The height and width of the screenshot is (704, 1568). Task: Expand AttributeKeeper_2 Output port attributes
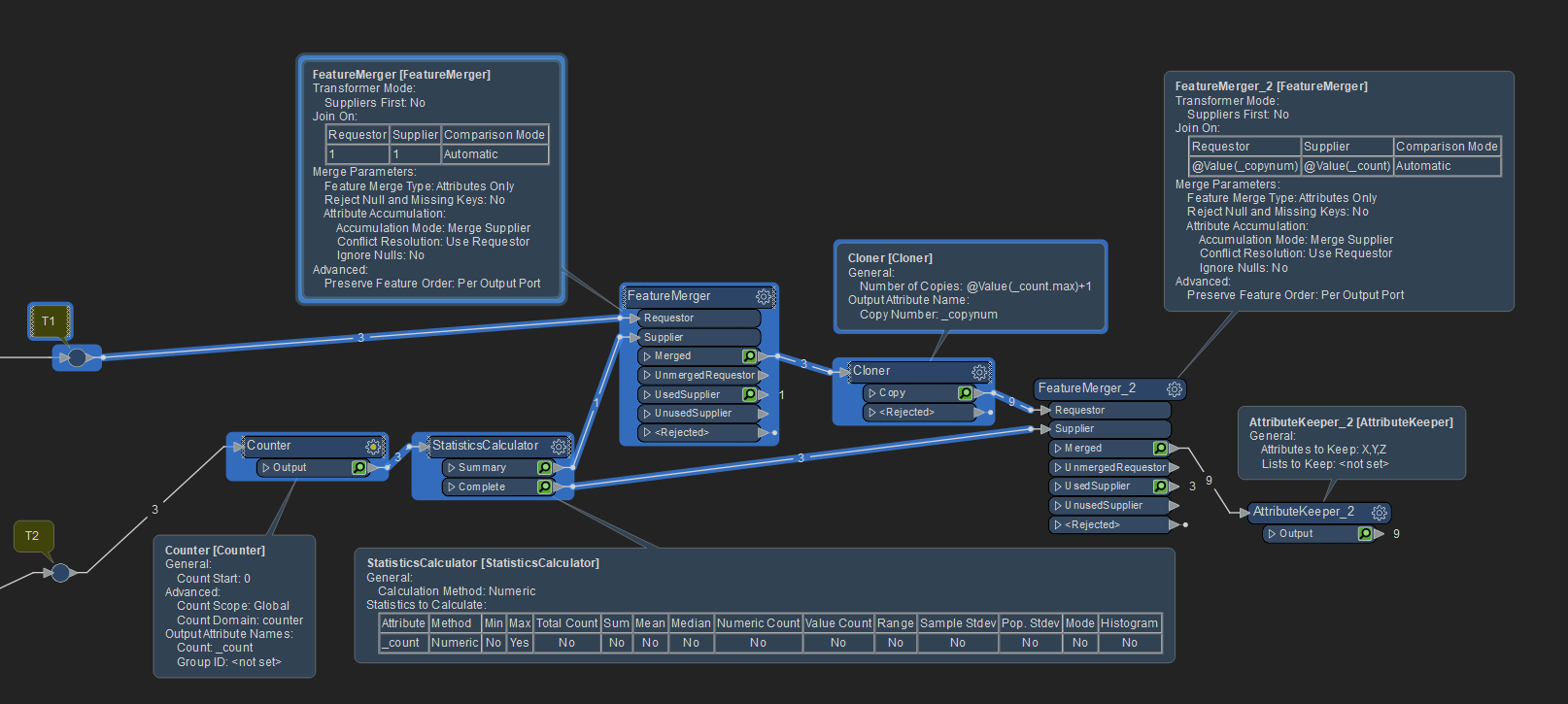click(x=1273, y=534)
